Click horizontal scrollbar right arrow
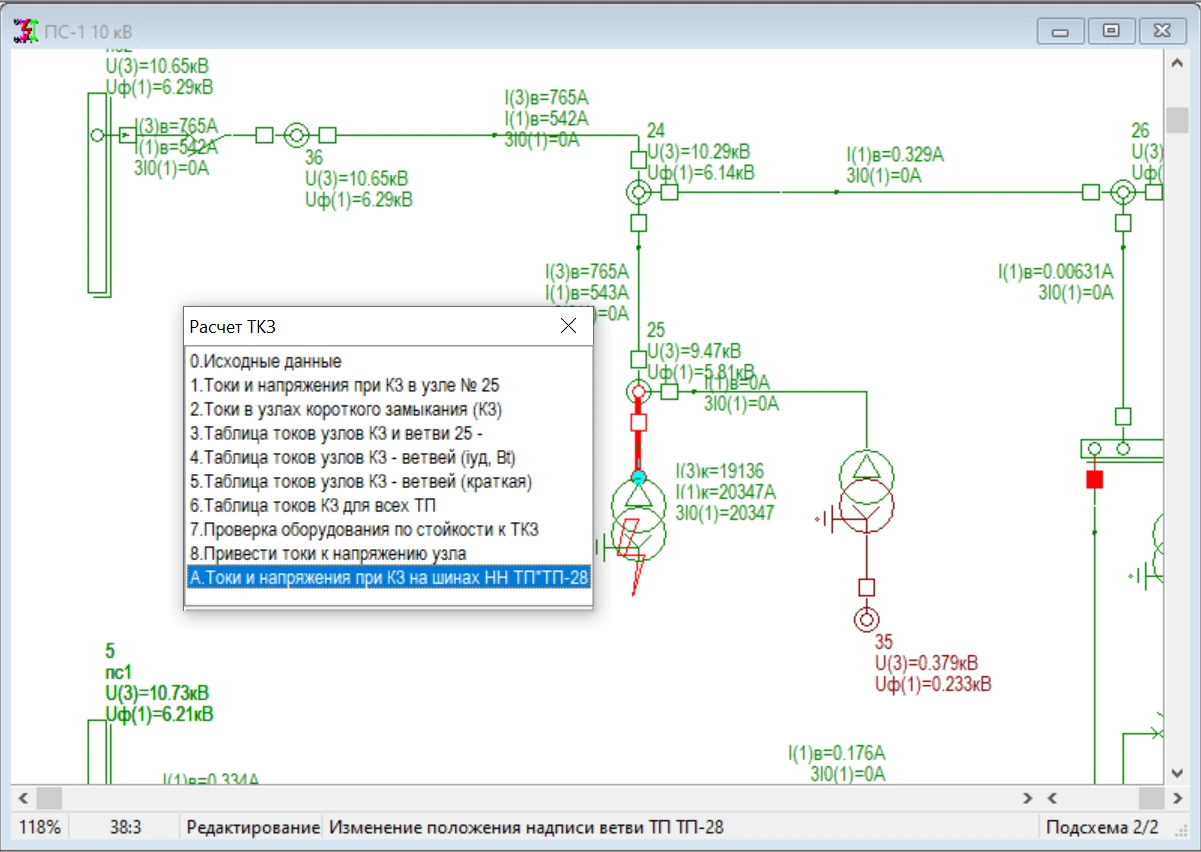 [1027, 798]
